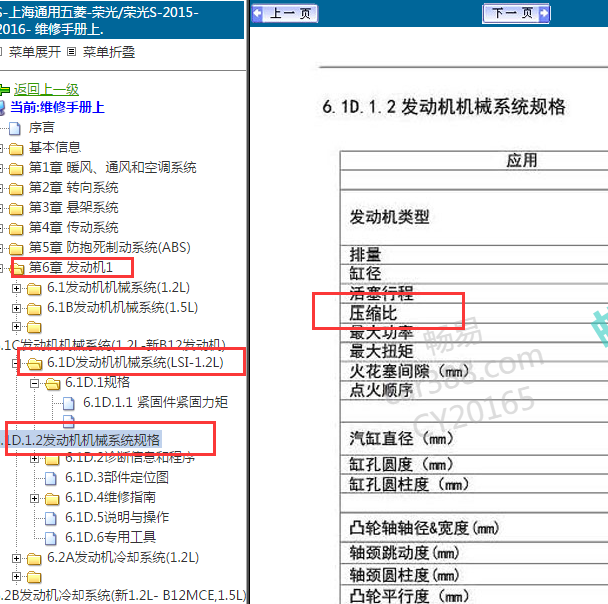Click the 轴颈跳动(mm) table cell
The height and width of the screenshot is (604, 608).
(x=404, y=553)
